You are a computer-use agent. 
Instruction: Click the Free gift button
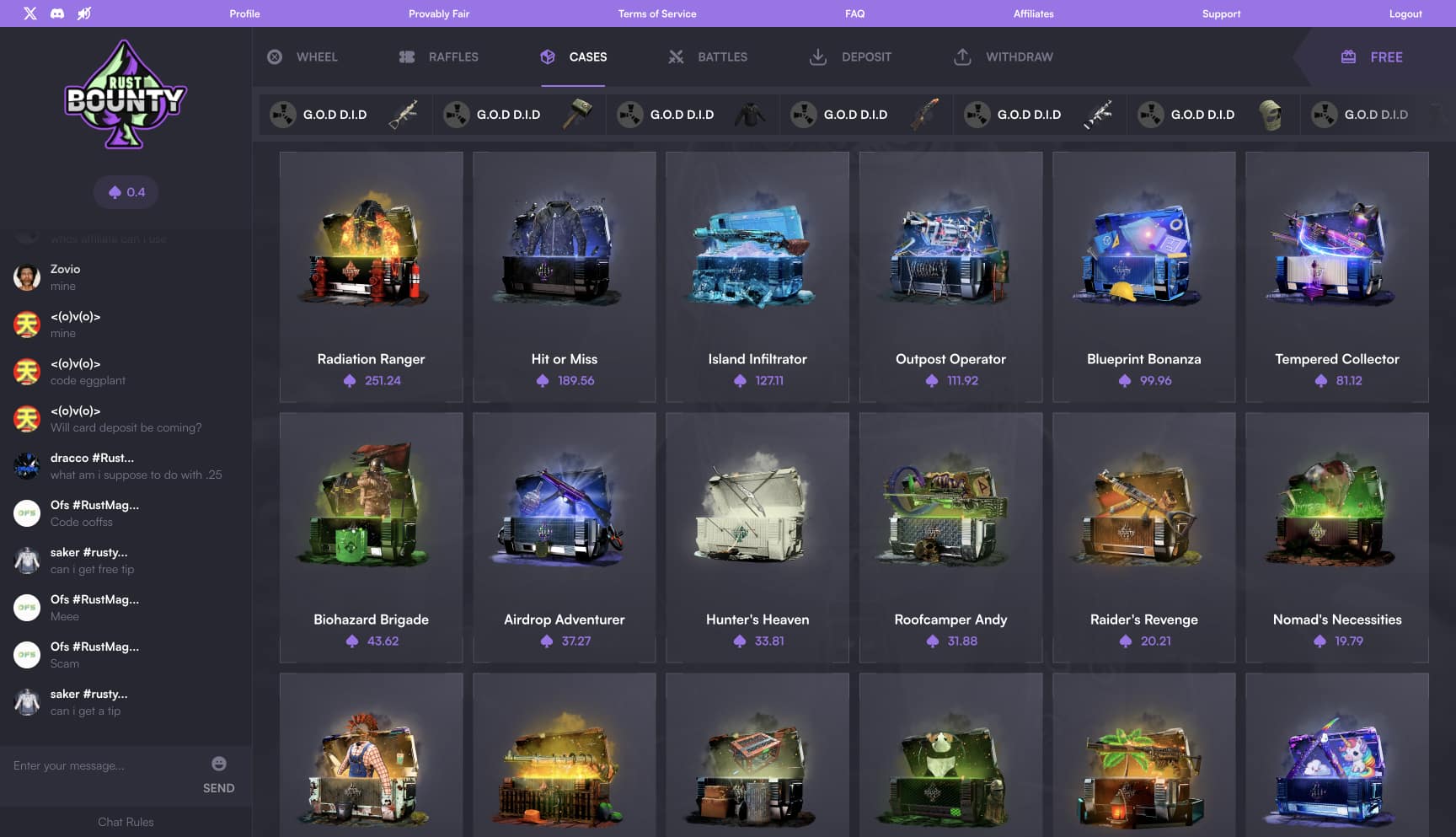pyautogui.click(x=1372, y=56)
